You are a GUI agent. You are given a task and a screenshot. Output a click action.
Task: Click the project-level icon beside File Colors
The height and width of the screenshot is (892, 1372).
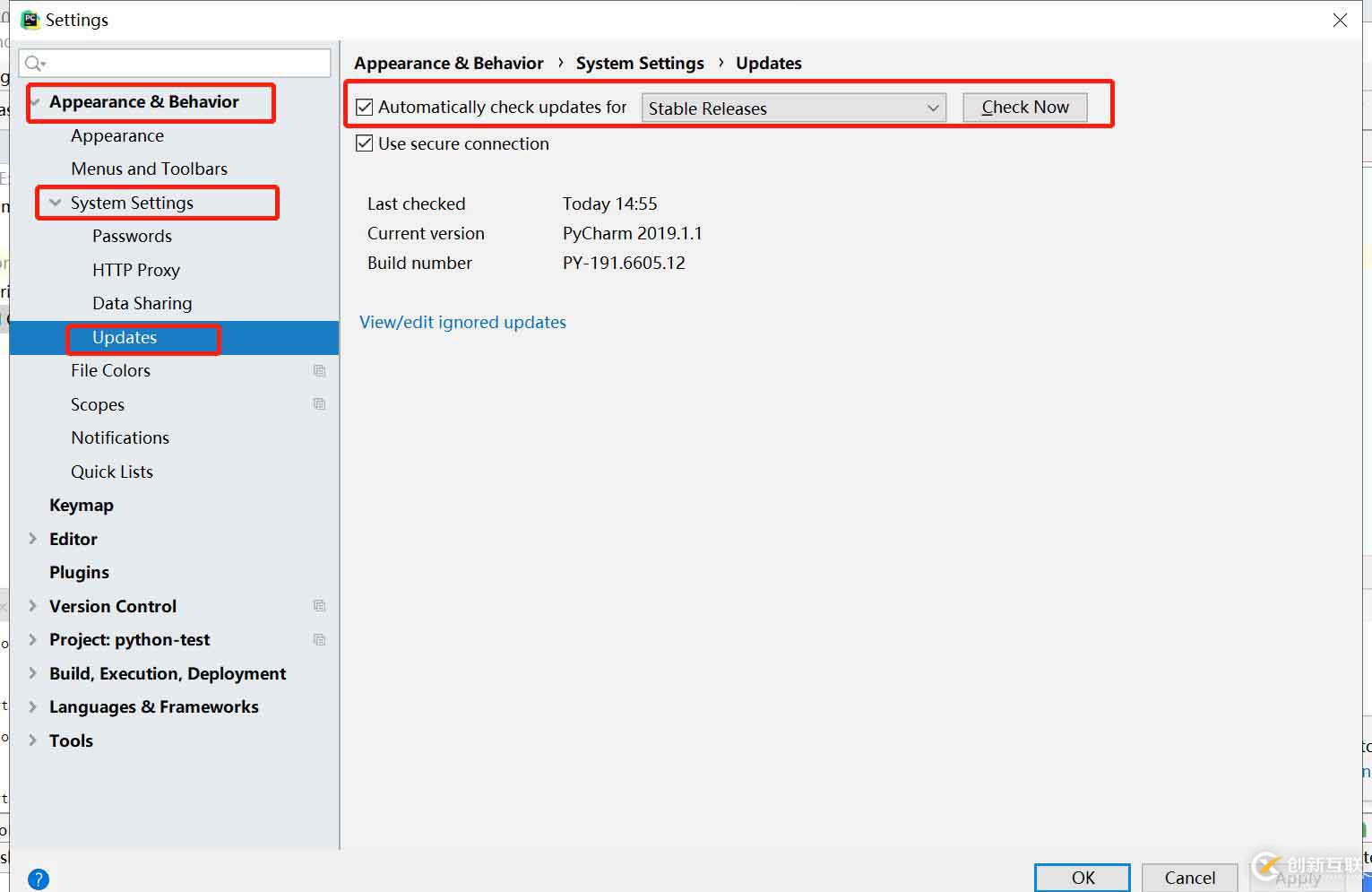pos(319,370)
